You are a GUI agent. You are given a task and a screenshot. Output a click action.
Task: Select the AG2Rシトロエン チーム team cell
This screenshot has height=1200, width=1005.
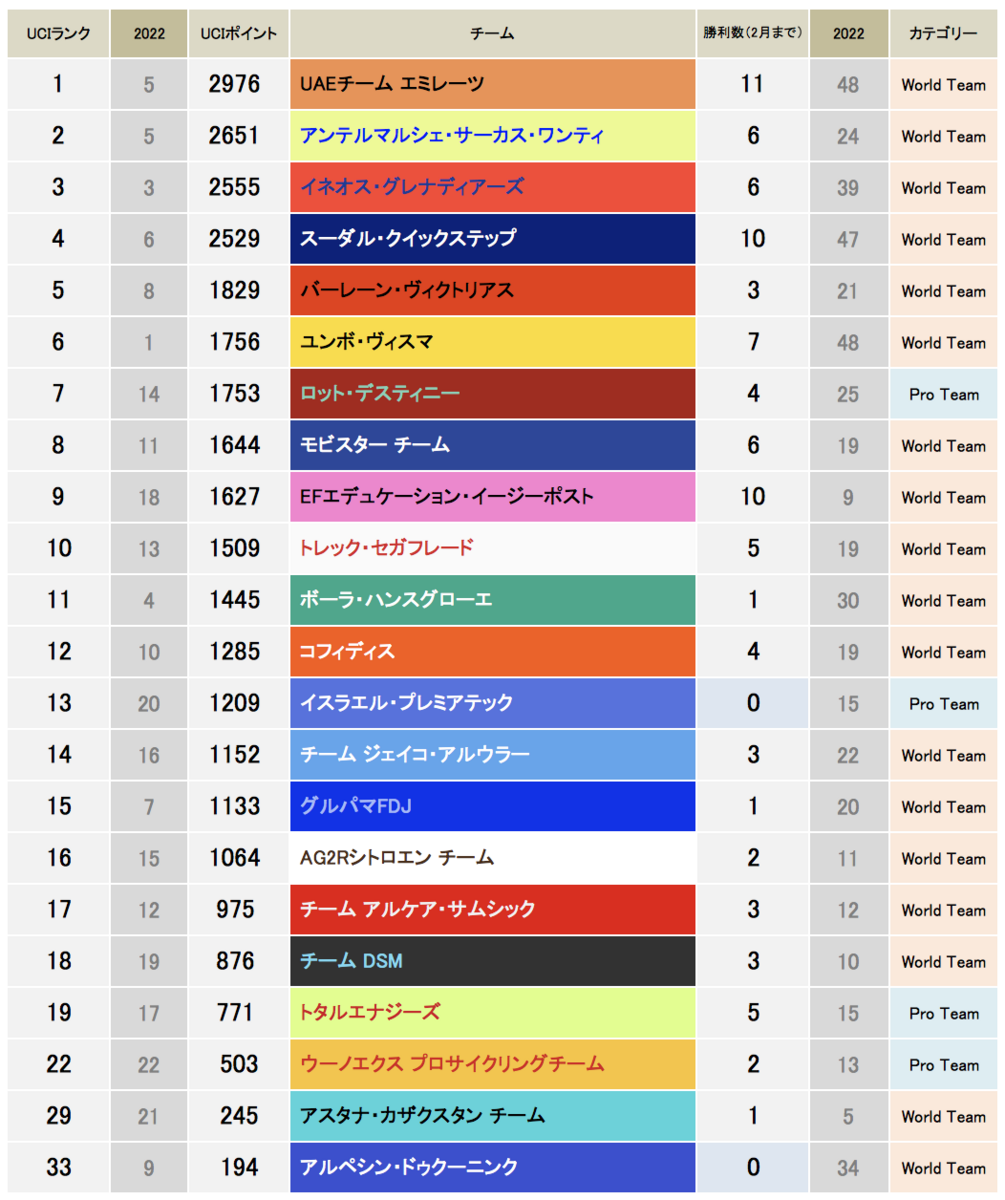pyautogui.click(x=492, y=858)
